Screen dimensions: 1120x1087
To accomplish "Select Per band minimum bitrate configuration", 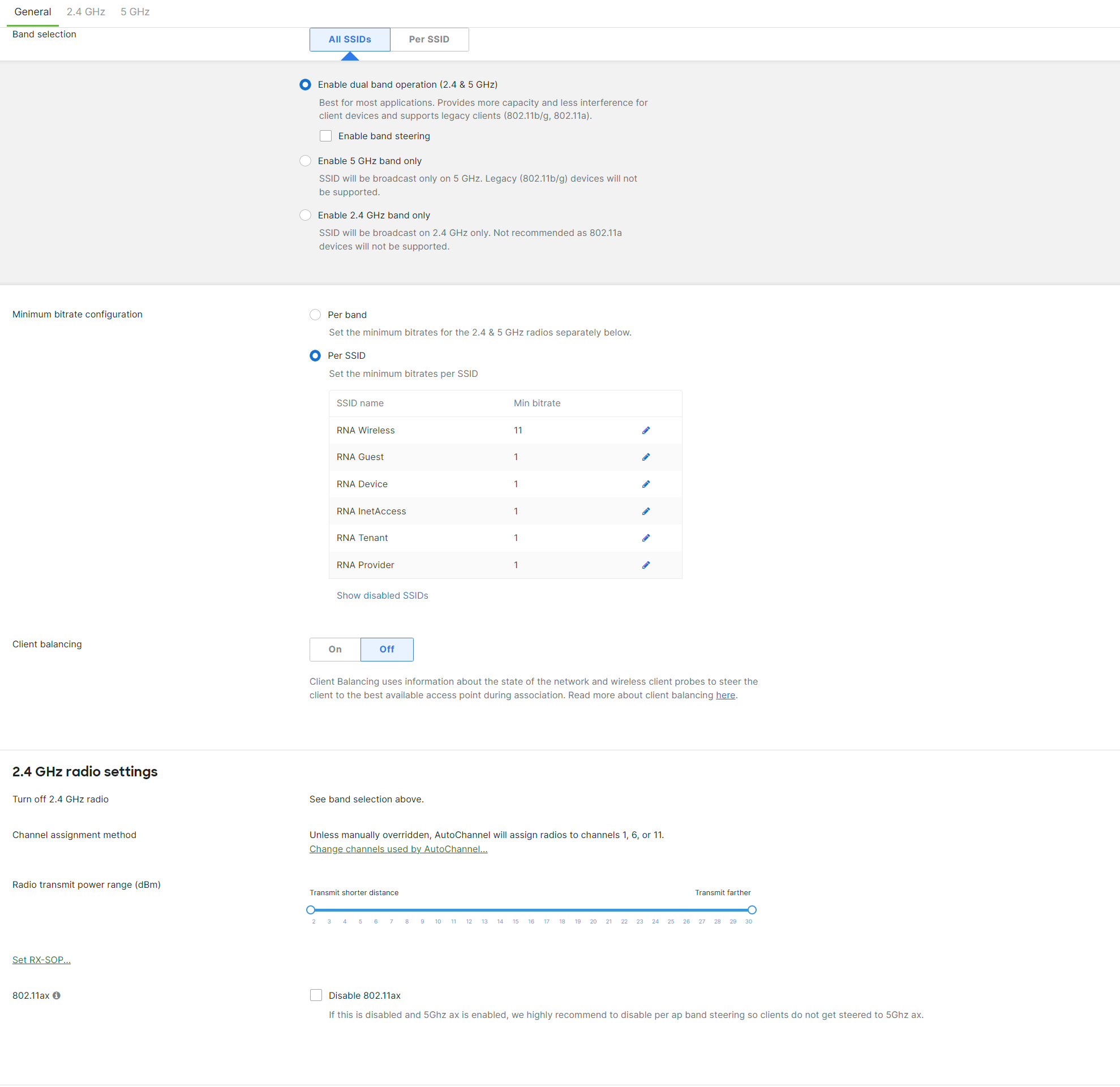I will [x=315, y=314].
